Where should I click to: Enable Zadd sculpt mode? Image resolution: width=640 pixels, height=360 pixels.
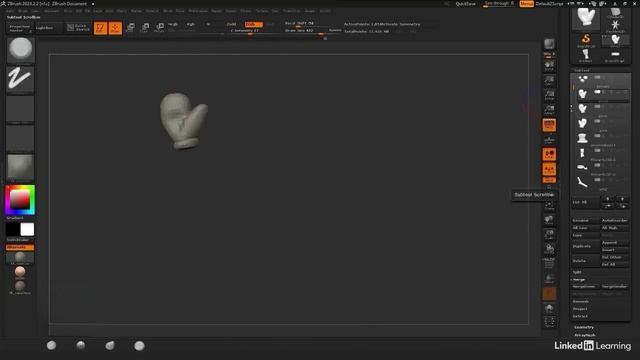click(x=232, y=24)
